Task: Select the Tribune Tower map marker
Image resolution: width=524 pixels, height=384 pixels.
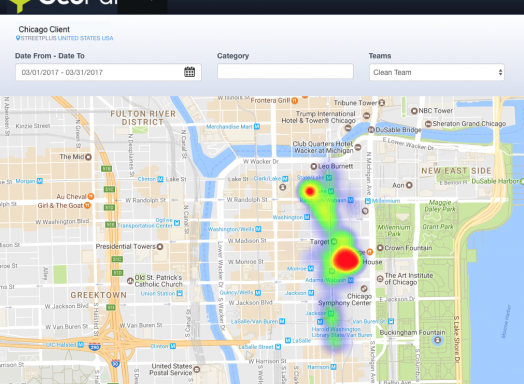Action: tap(382, 103)
